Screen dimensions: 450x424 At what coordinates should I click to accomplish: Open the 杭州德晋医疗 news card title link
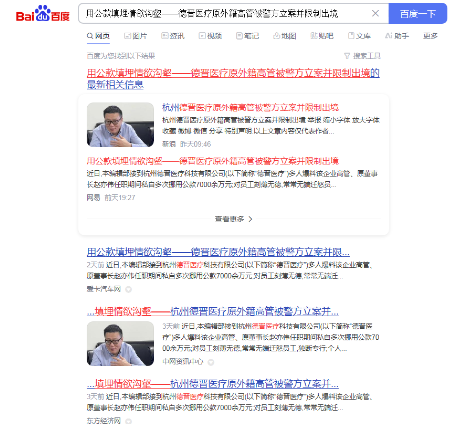250,108
